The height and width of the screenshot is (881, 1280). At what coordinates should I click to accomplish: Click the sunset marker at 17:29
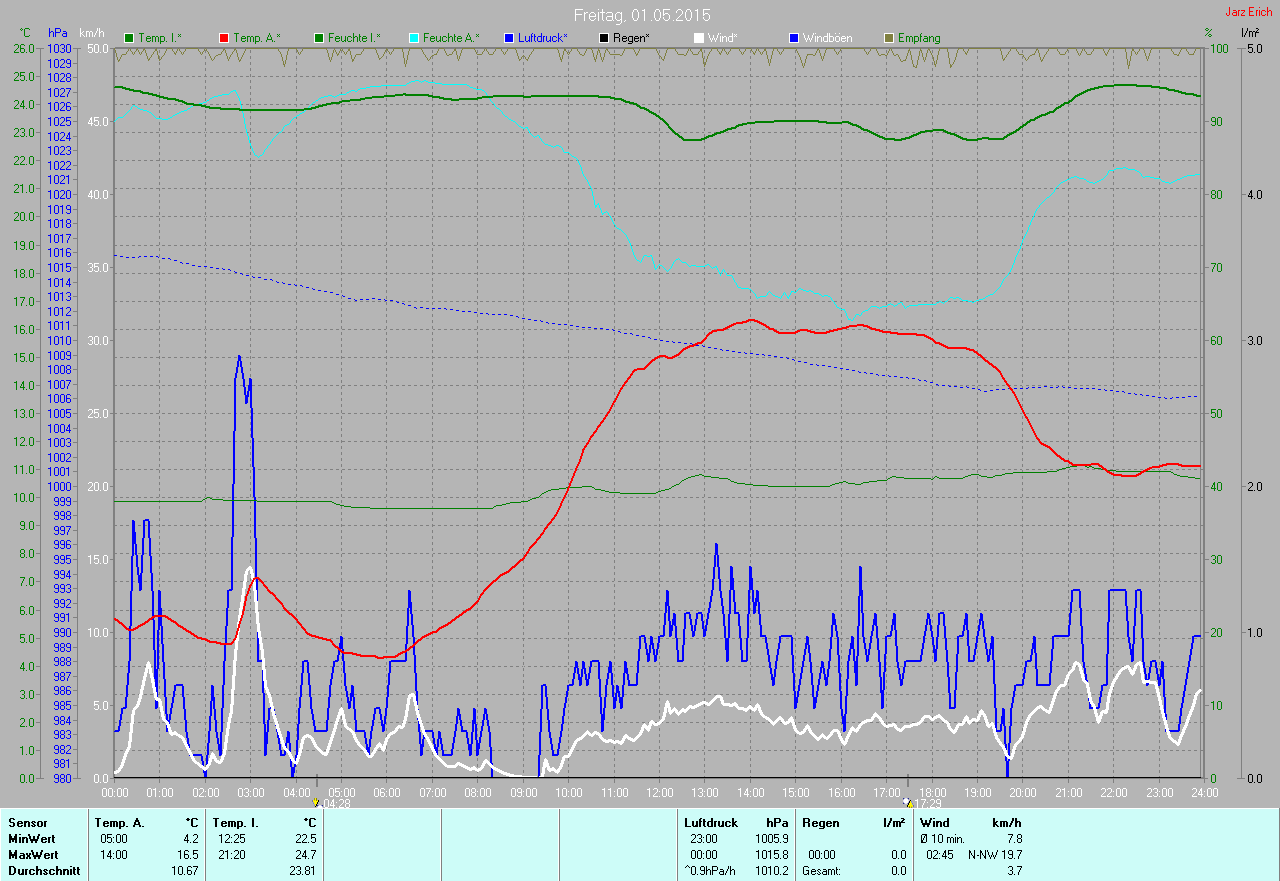(908, 802)
